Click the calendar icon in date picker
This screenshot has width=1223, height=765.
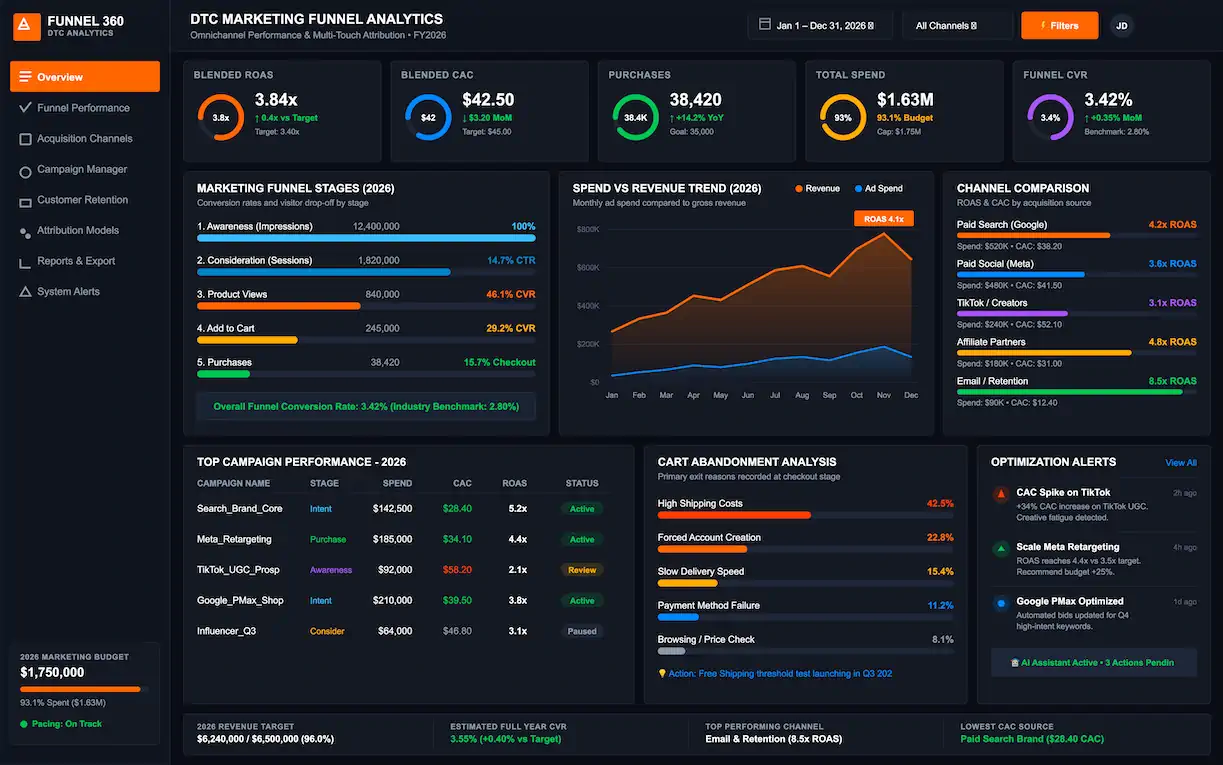coord(764,25)
